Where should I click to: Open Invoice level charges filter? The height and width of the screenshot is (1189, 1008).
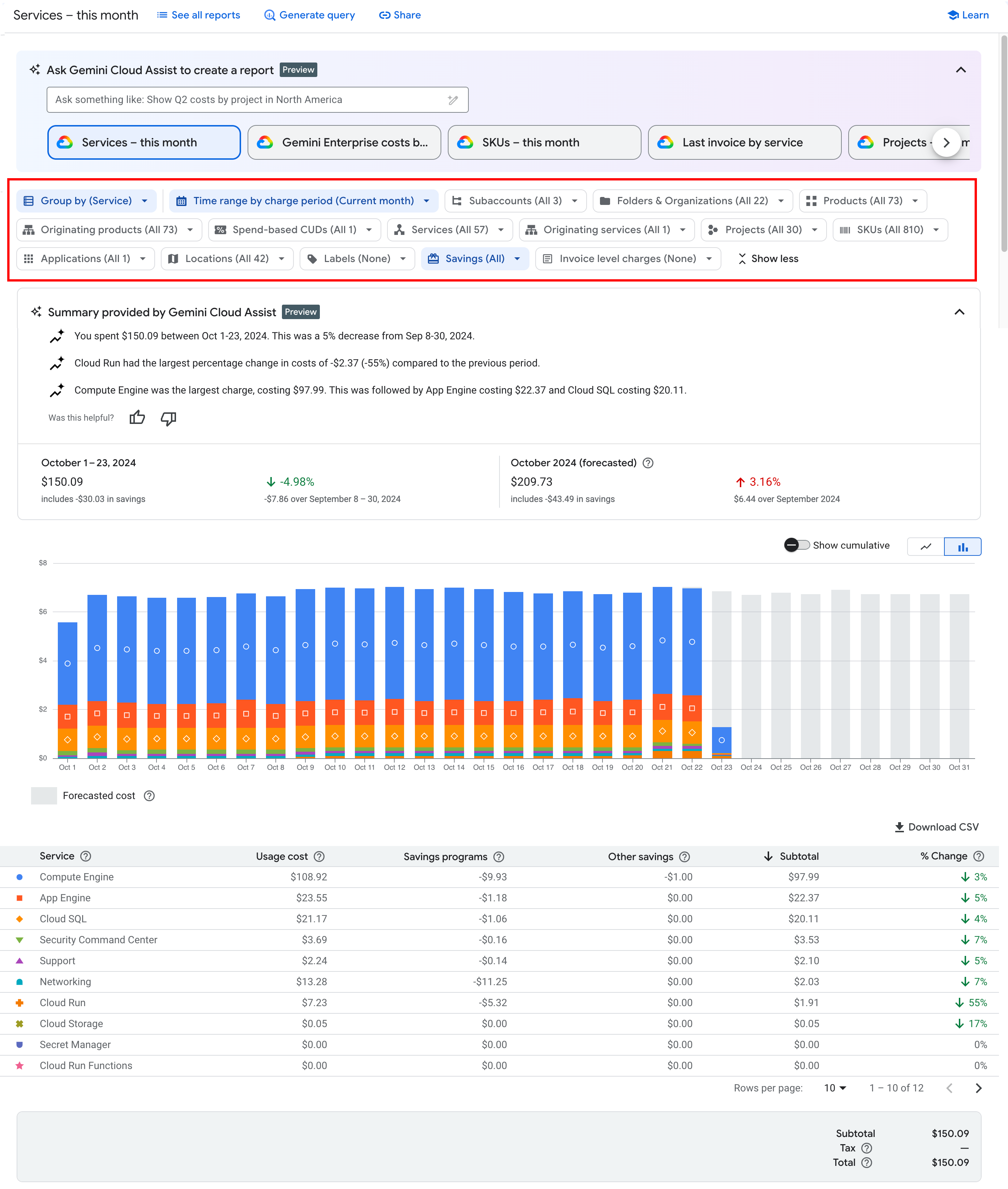pyautogui.click(x=628, y=259)
